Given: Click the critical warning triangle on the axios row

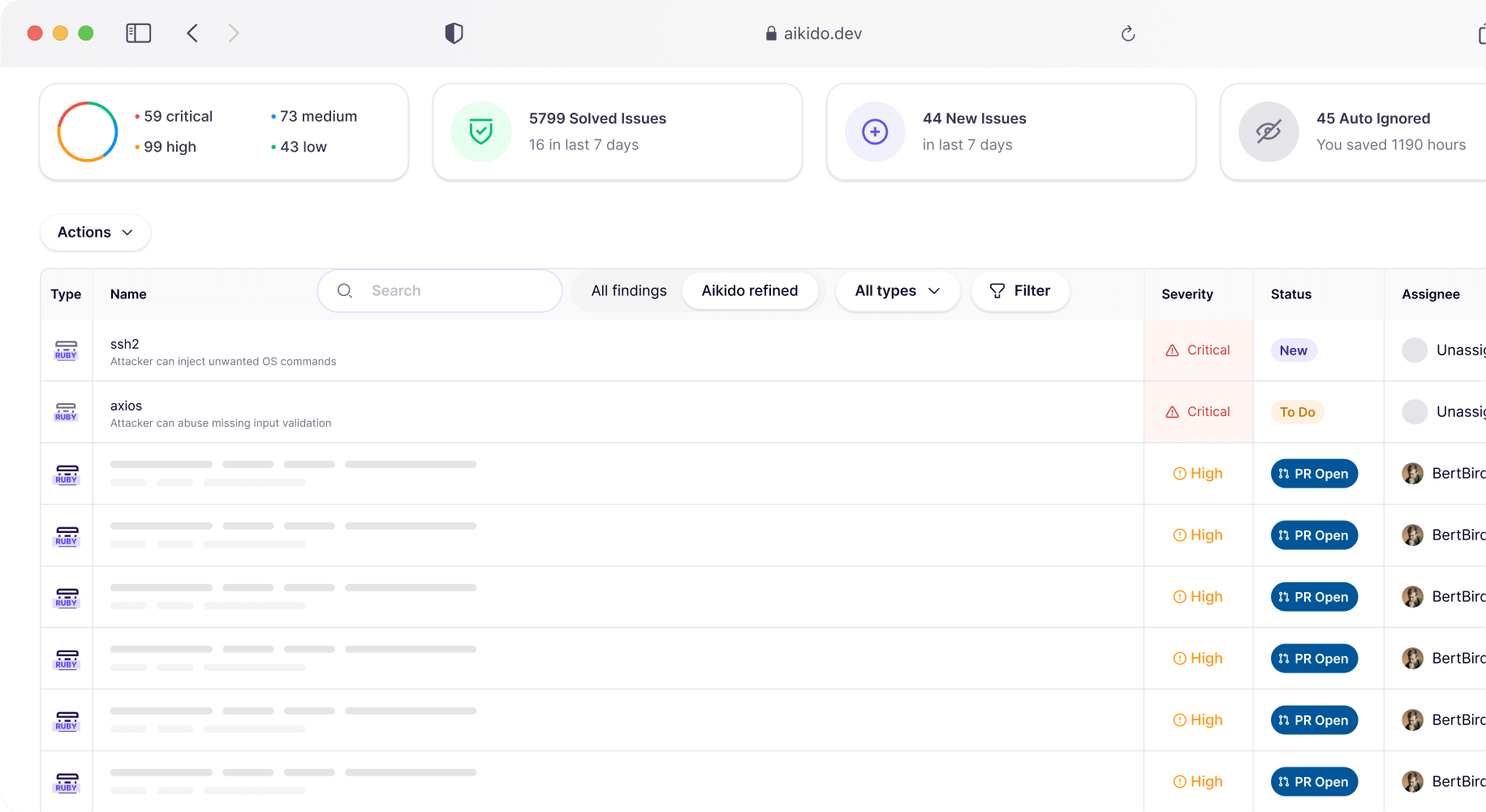Looking at the screenshot, I should pyautogui.click(x=1171, y=411).
